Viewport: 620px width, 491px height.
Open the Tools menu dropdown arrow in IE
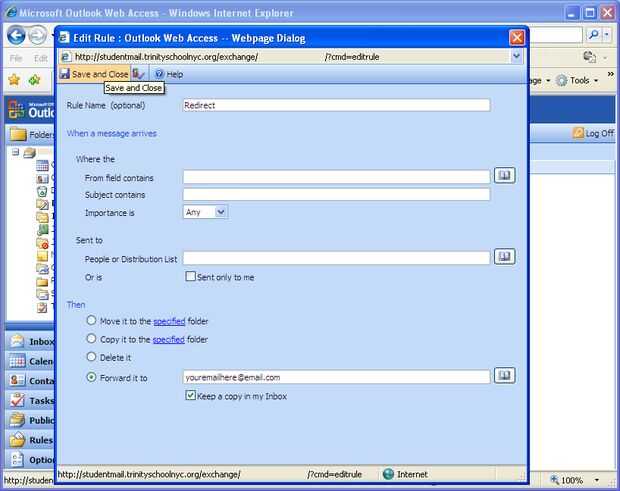pyautogui.click(x=596, y=81)
